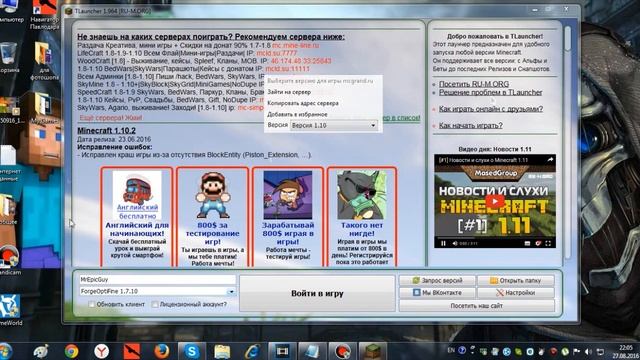Open File Explorer folder taskbar icon
The image size is (640, 360).
222,351
